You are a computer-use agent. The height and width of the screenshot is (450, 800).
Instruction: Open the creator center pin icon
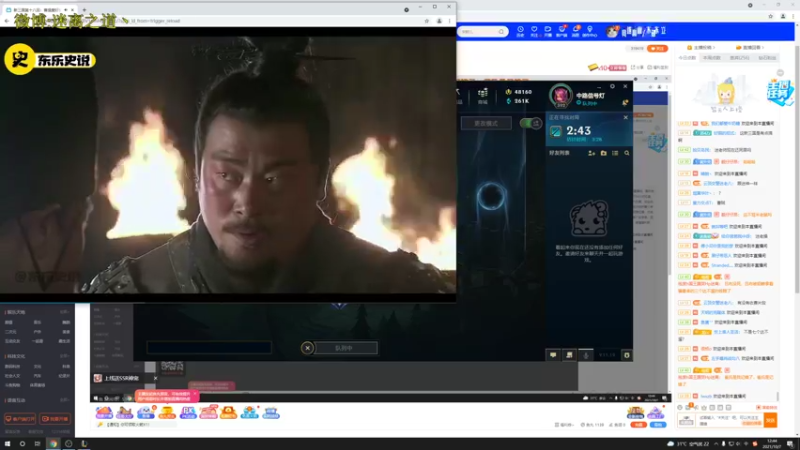point(590,30)
